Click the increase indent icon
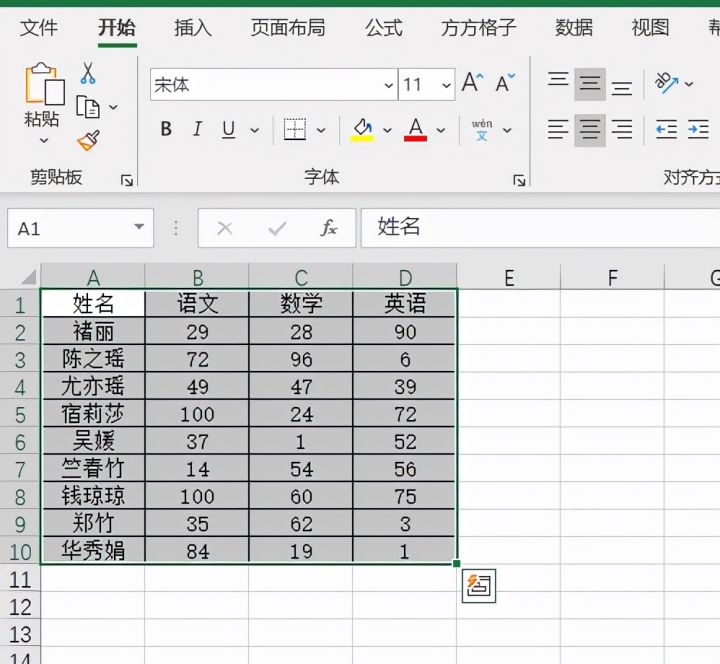Image resolution: width=720 pixels, height=664 pixels. (698, 129)
